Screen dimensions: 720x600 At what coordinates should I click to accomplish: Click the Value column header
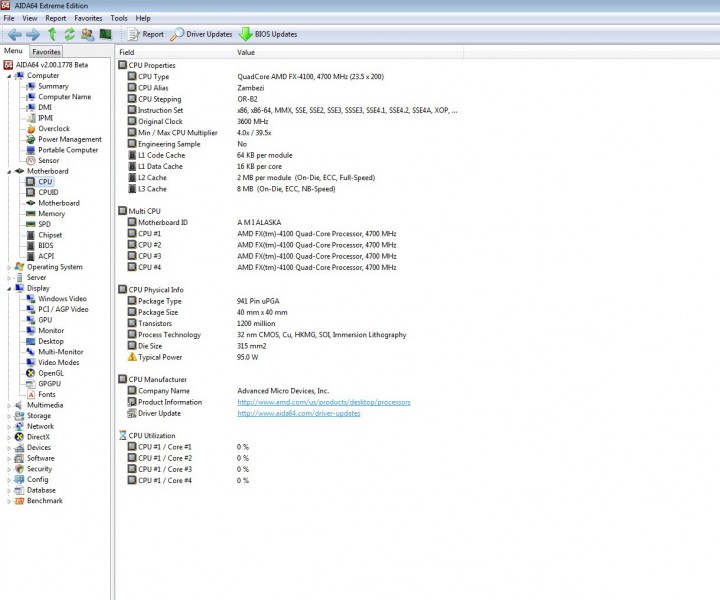tap(349, 52)
